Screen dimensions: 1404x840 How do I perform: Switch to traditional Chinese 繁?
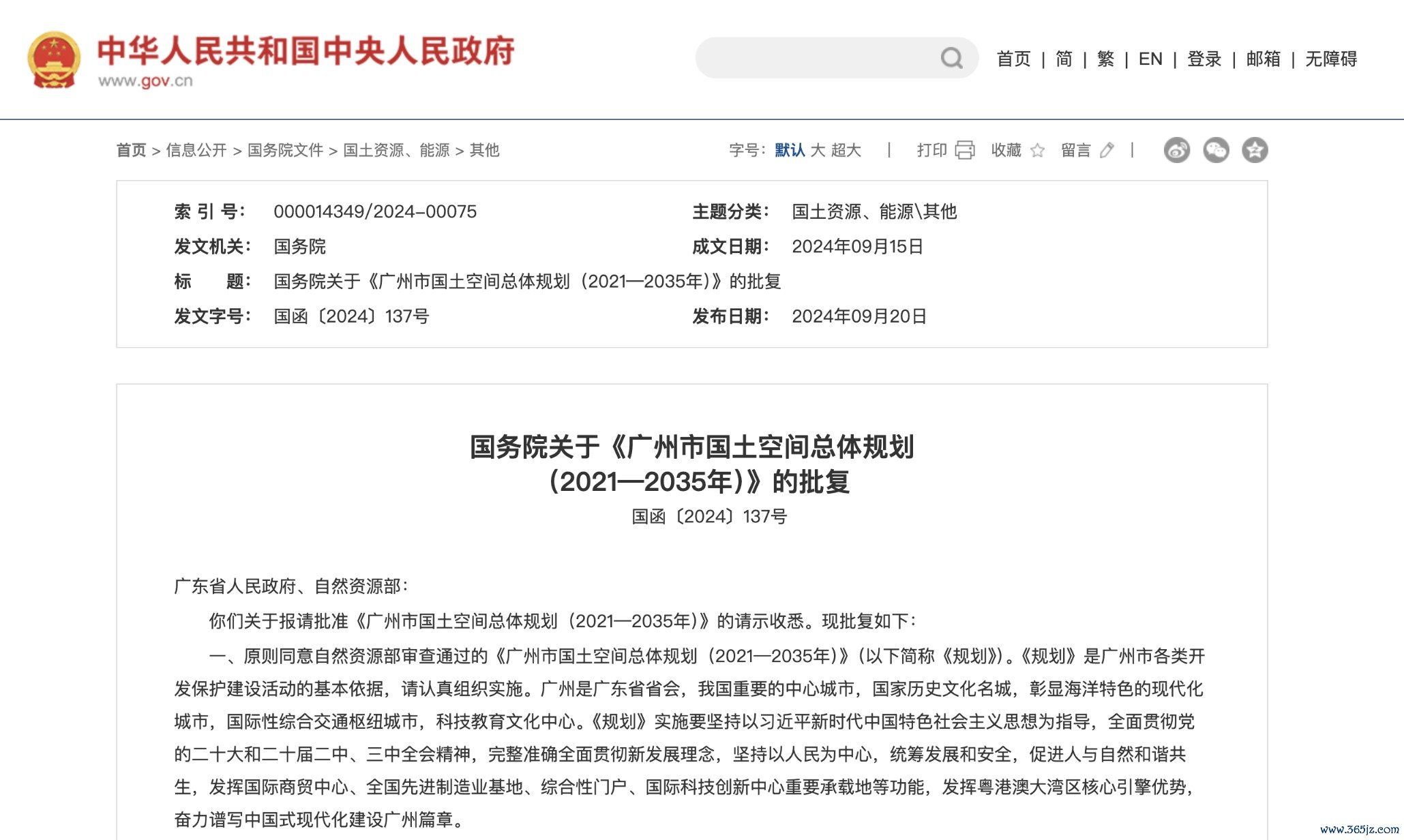1105,59
